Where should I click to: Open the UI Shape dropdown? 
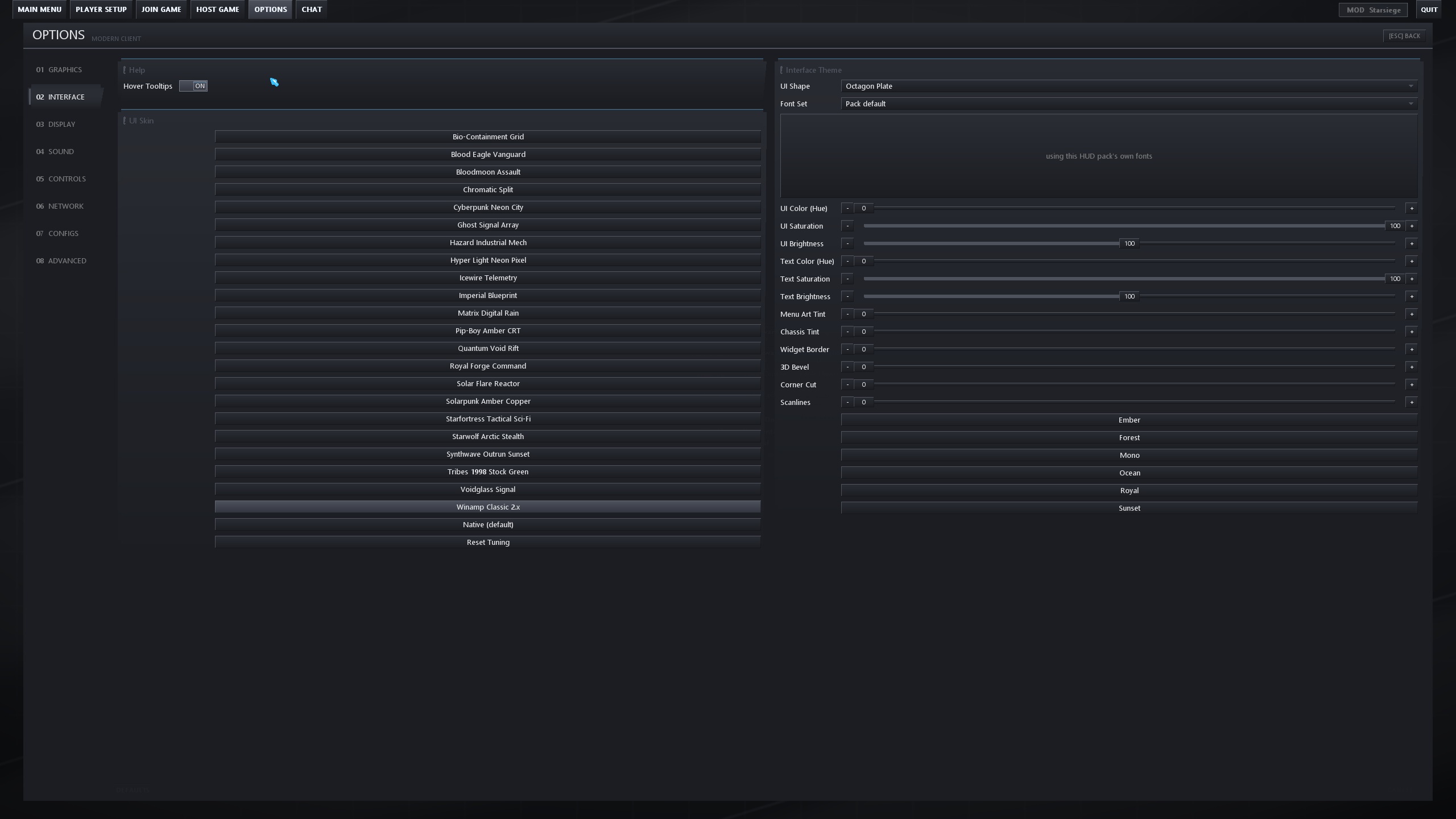click(1129, 86)
